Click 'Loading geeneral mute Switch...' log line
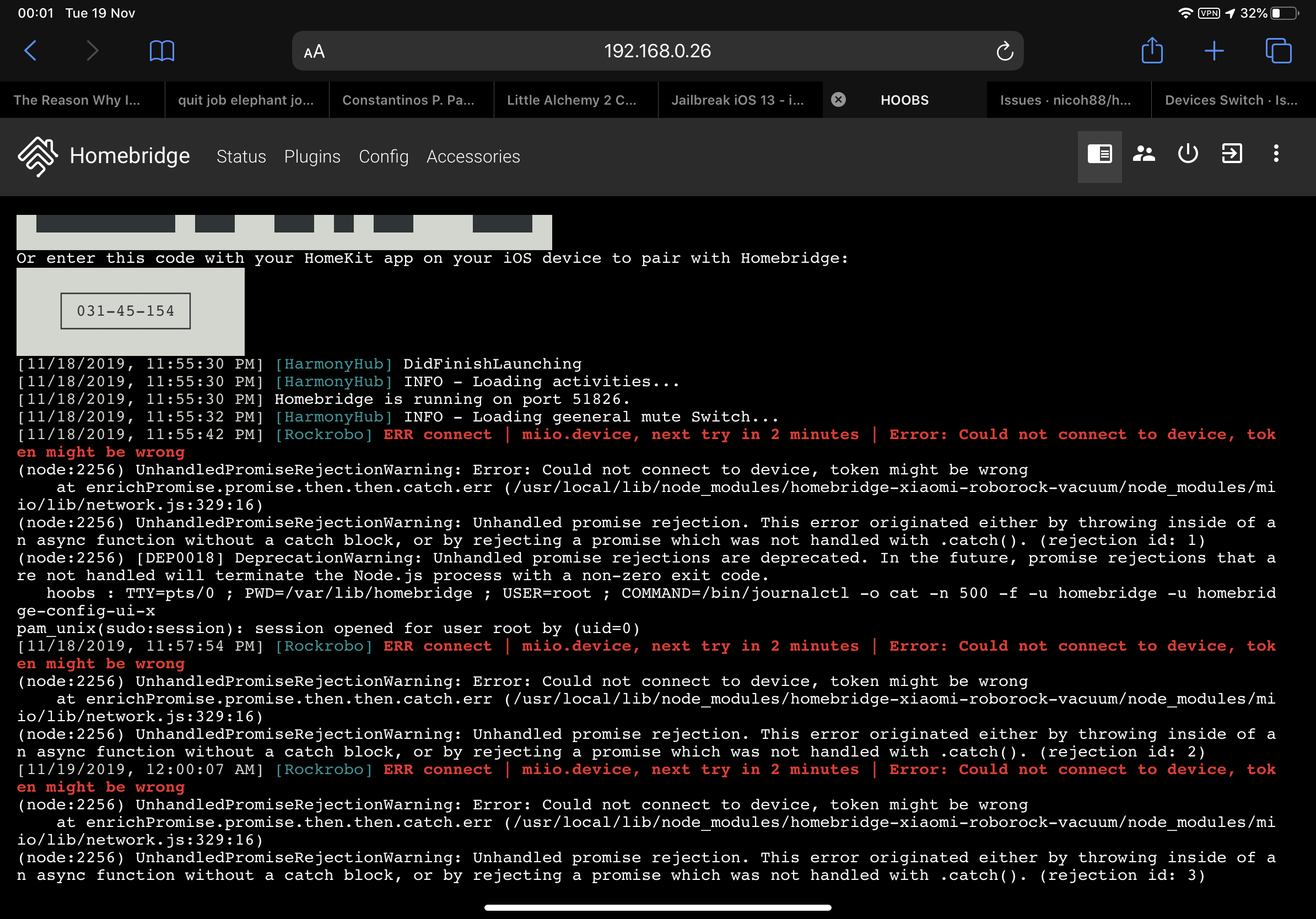Viewport: 1316px width, 919px height. click(x=398, y=417)
